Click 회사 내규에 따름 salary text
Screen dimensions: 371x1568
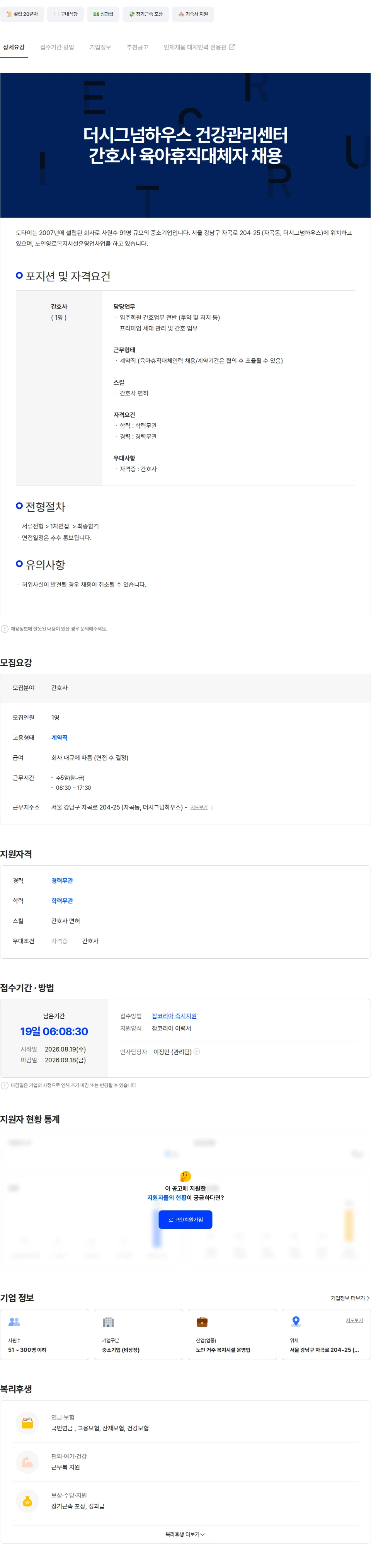(89, 758)
